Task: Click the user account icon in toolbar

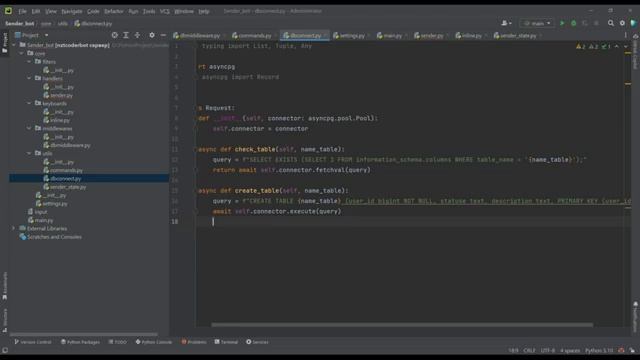Action: [506, 23]
